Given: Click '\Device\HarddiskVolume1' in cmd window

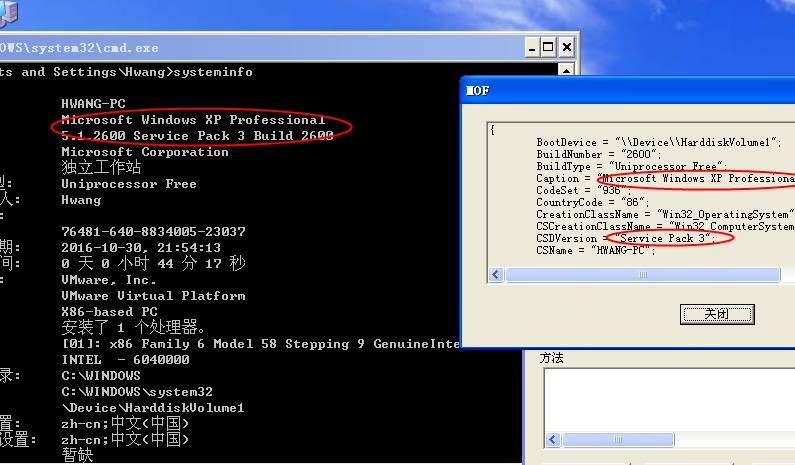Looking at the screenshot, I should [153, 408].
